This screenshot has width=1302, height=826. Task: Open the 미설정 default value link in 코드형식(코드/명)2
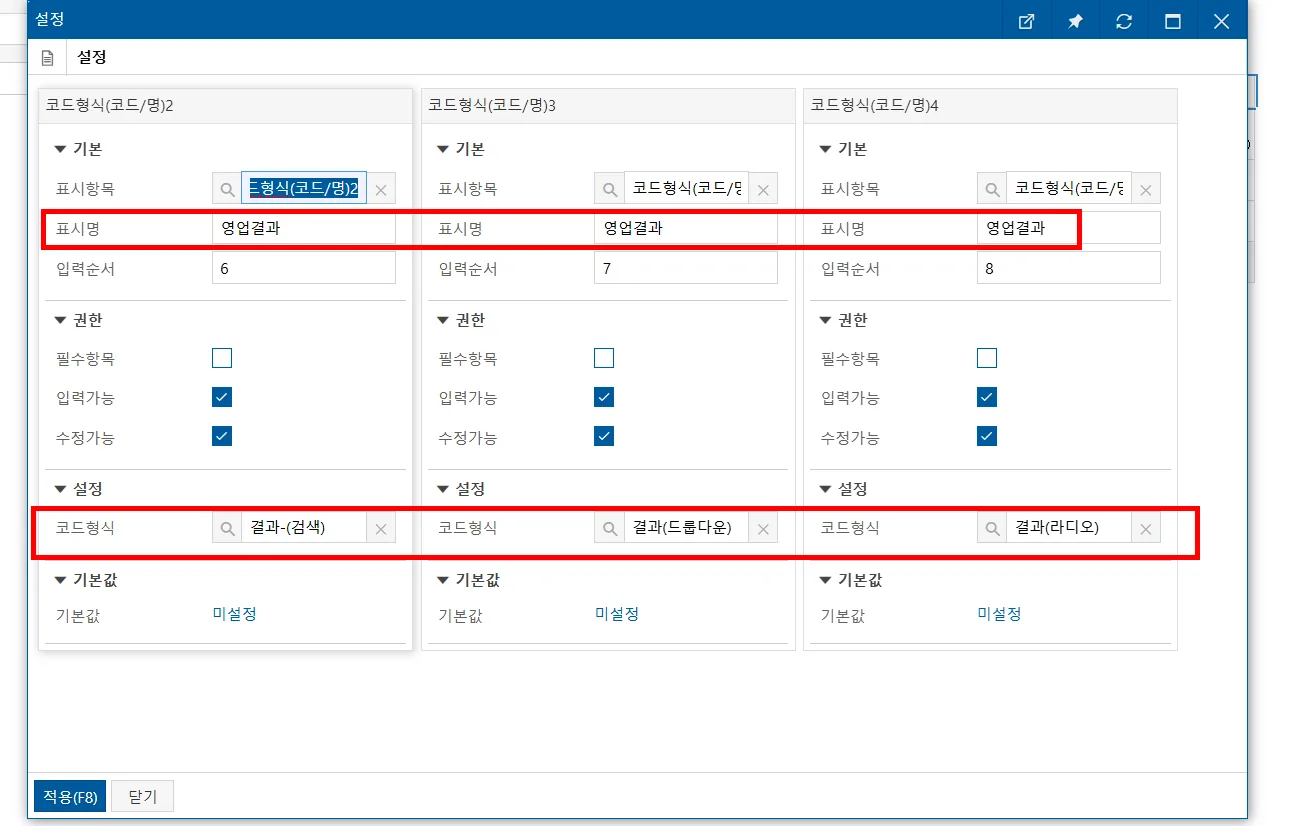click(235, 614)
